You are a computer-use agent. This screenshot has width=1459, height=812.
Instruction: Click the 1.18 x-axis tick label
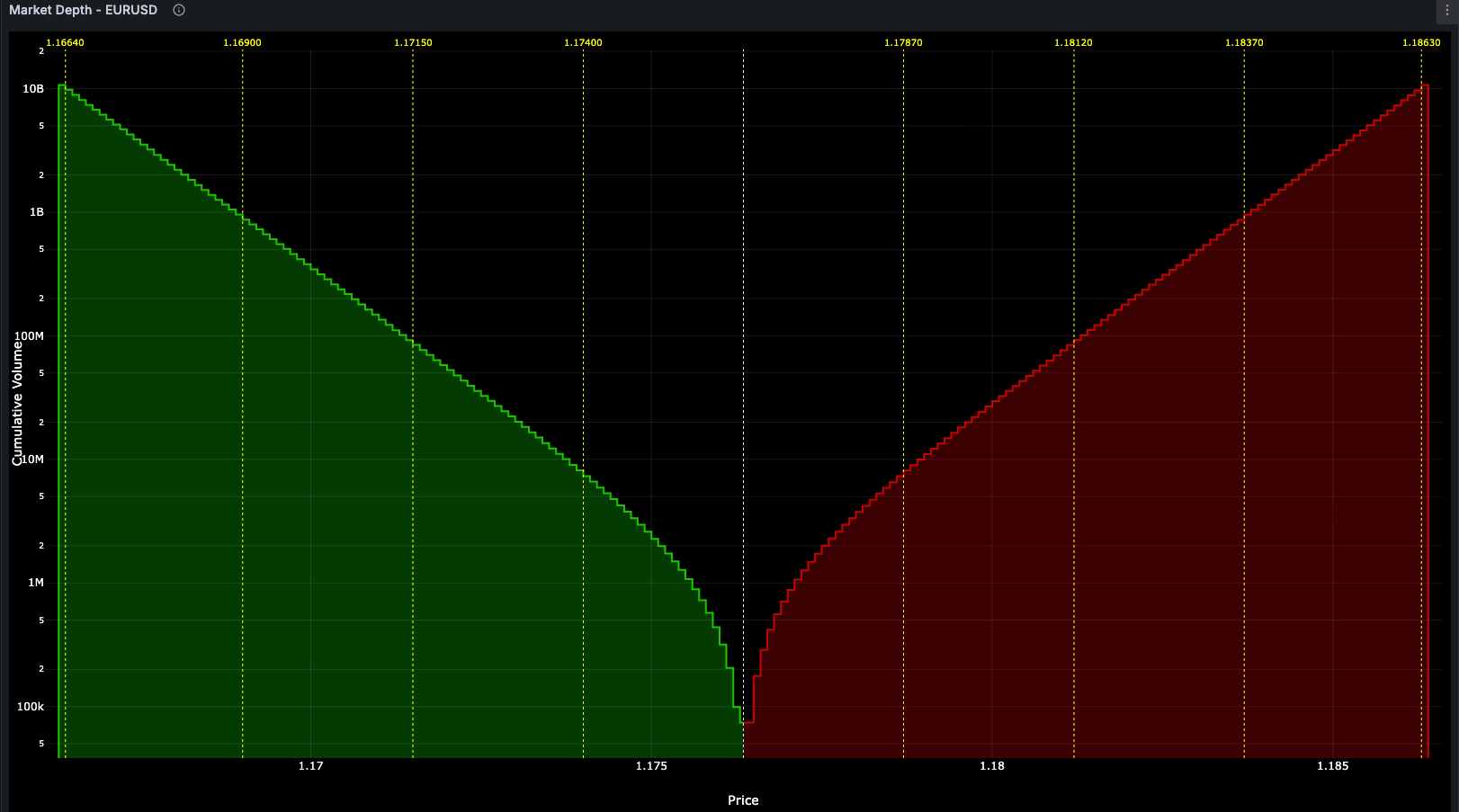[990, 766]
